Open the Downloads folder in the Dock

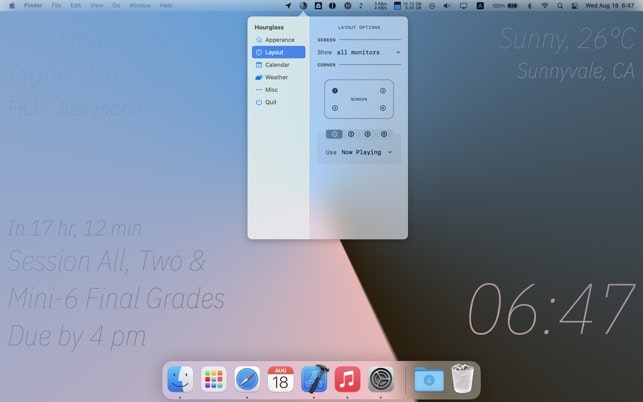[429, 379]
